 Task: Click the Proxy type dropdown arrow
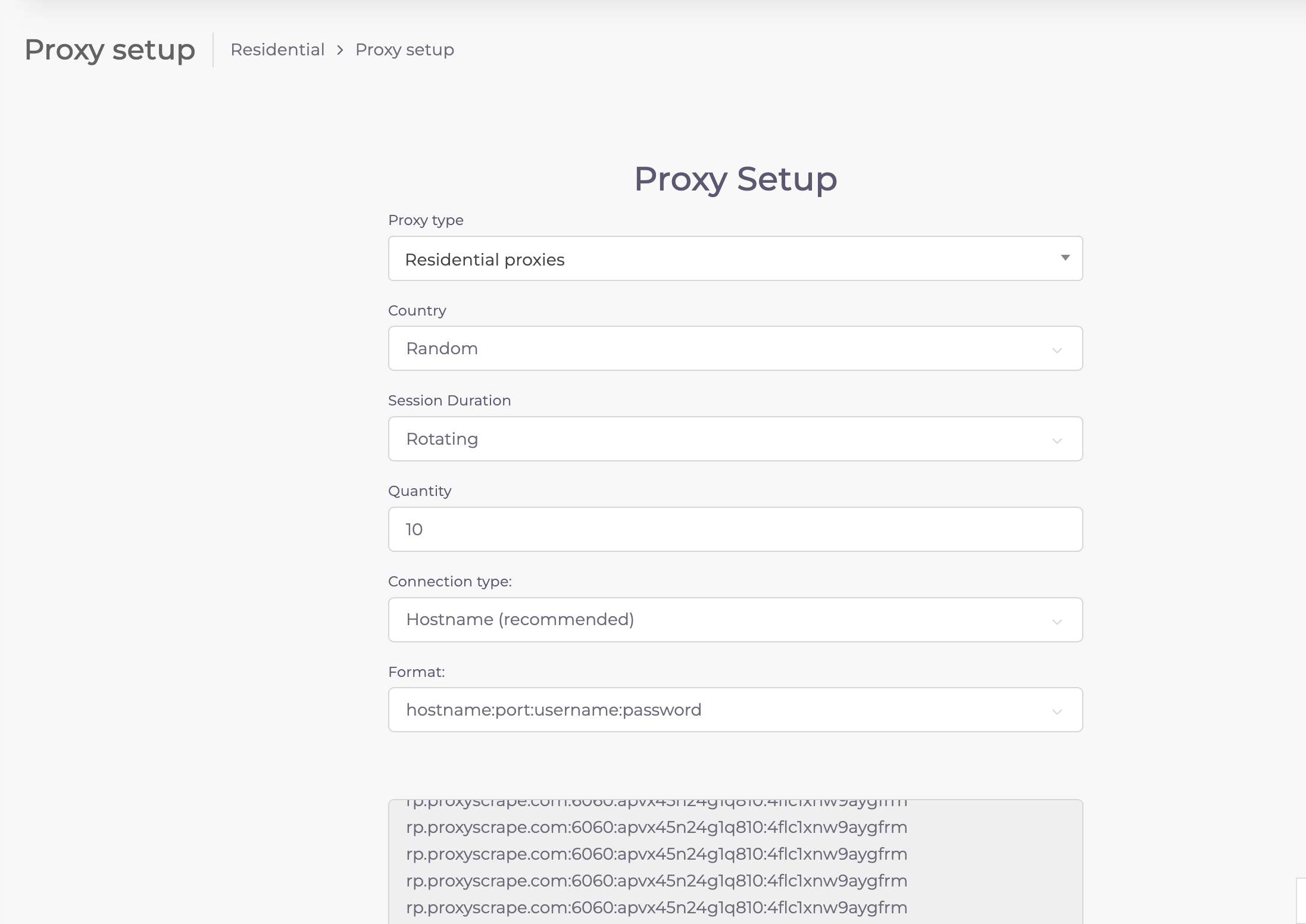[1065, 258]
